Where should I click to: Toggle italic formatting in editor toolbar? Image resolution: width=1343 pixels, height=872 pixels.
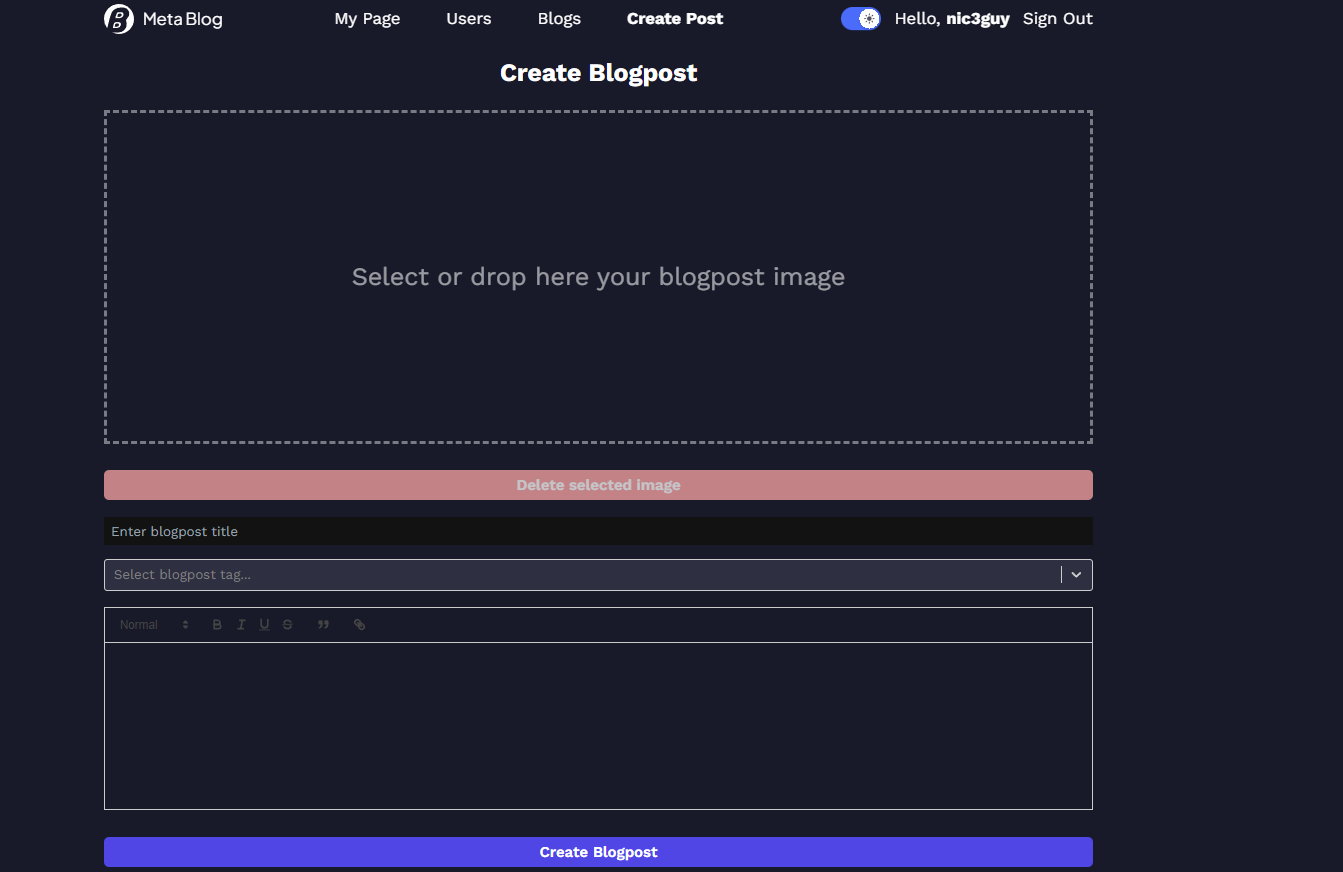pyautogui.click(x=241, y=625)
